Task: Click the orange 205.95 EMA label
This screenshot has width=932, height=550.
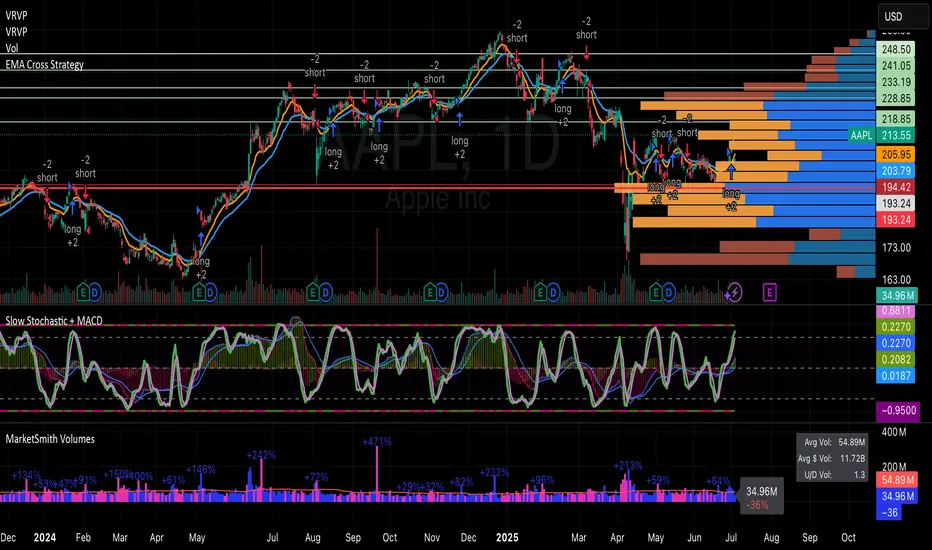Action: pyautogui.click(x=896, y=155)
